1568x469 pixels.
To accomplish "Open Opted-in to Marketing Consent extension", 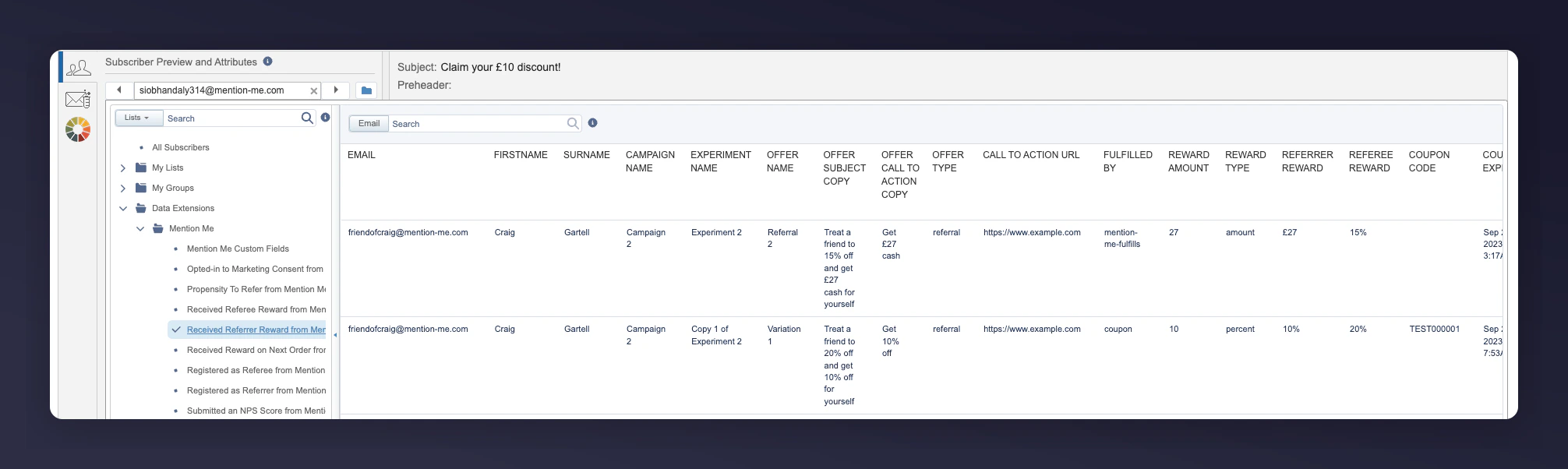I will 255,269.
